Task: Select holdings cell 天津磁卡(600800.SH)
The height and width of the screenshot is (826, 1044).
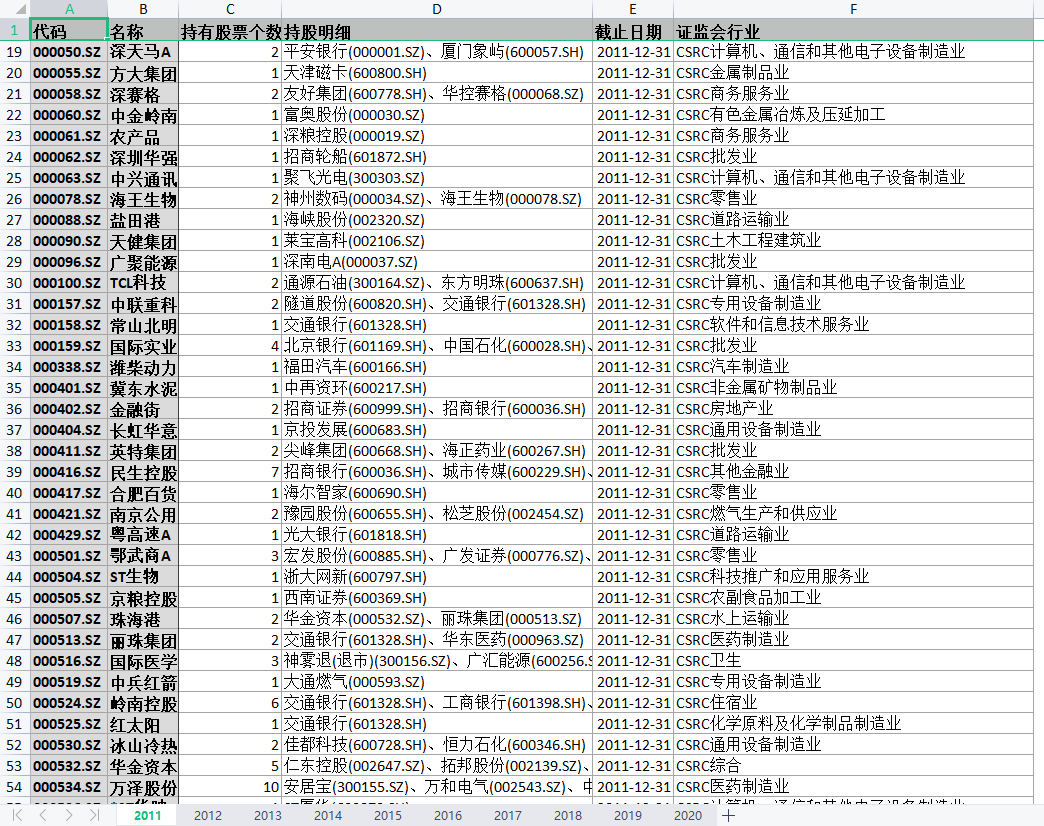Action: pos(437,73)
